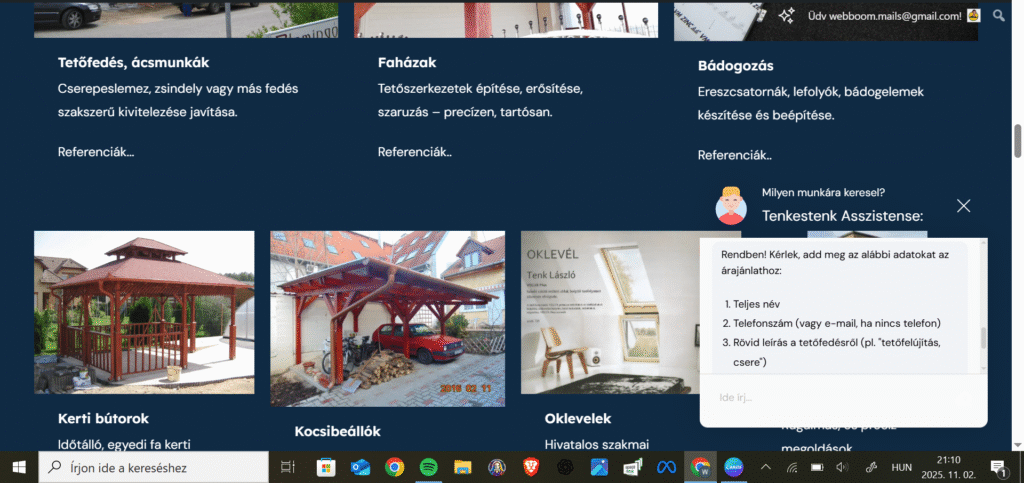Open Outlook from the taskbar

coord(360,467)
